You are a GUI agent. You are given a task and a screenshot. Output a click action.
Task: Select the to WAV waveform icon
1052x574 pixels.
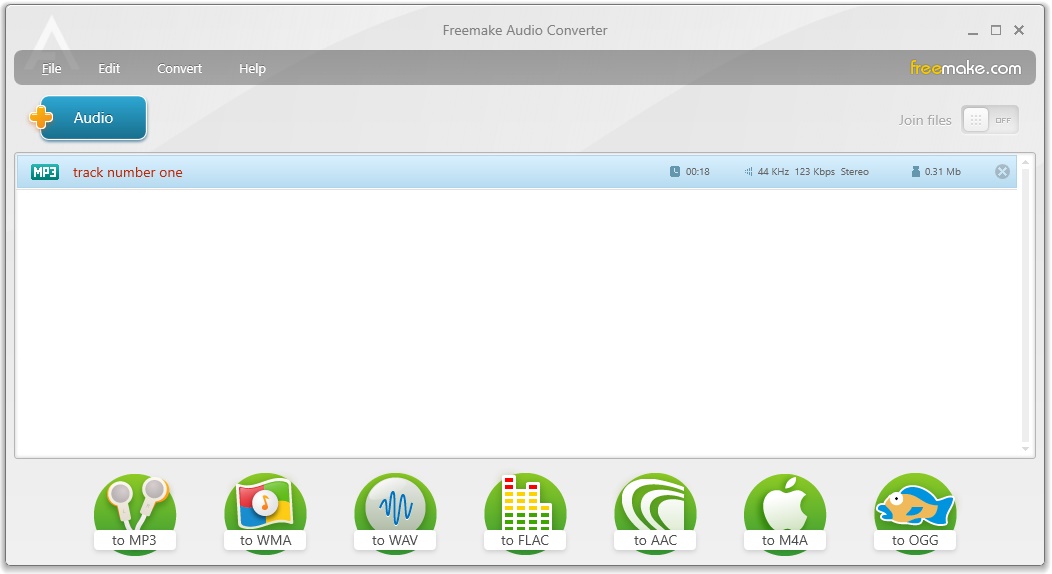395,514
